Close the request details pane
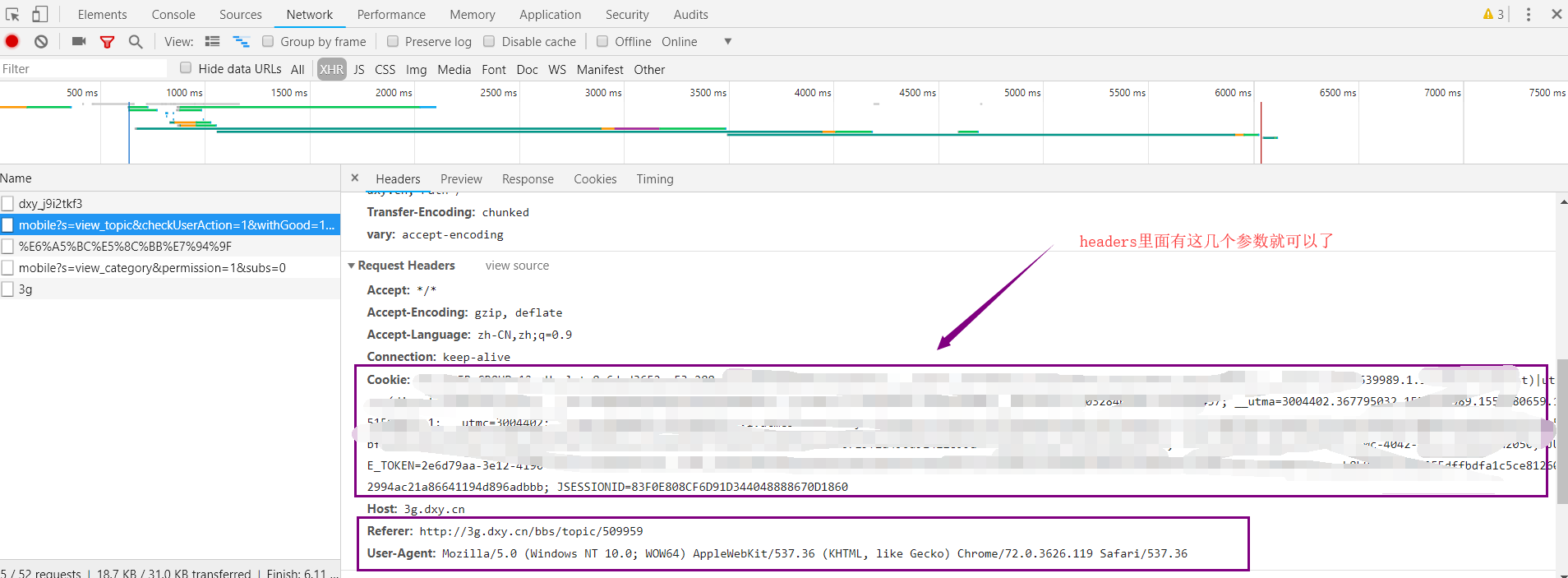Screen dimensions: 1568x578 coord(355,178)
